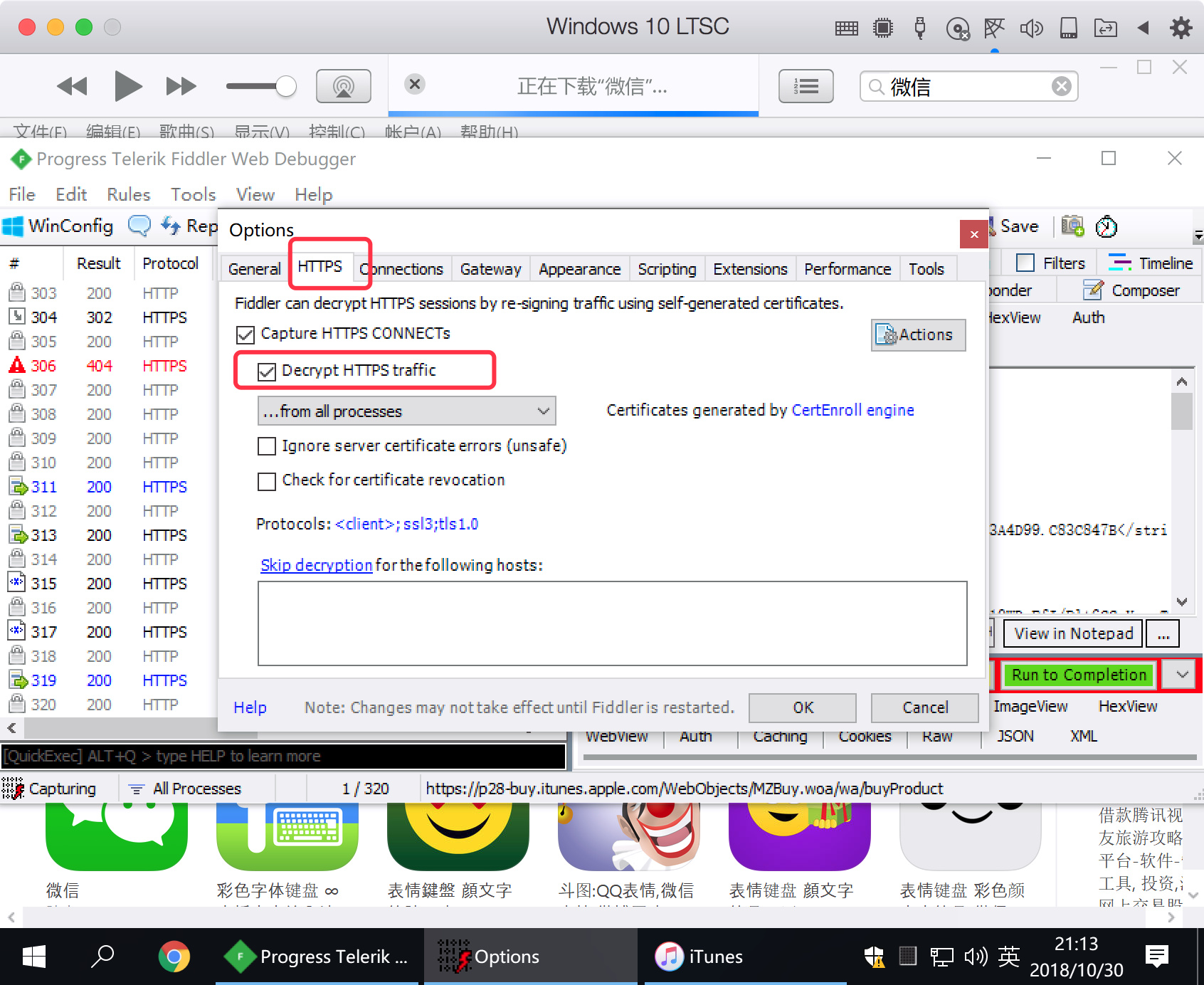
Task: Click OK in the Options dialog
Action: point(803,707)
